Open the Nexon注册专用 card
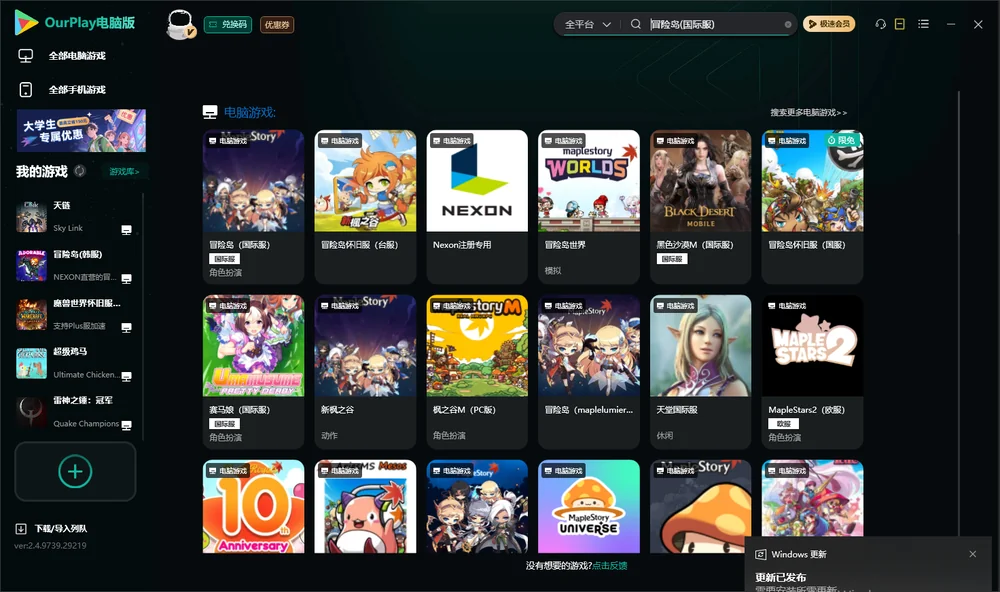The width and height of the screenshot is (1000, 592). pos(477,207)
